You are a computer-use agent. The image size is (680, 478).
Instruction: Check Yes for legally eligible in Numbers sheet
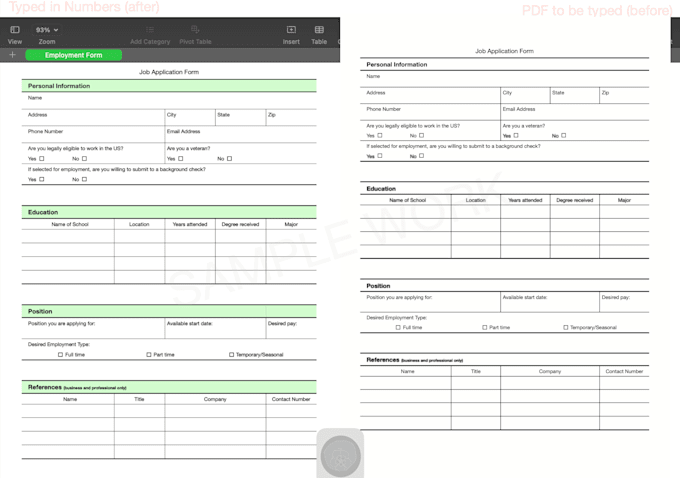(42, 159)
